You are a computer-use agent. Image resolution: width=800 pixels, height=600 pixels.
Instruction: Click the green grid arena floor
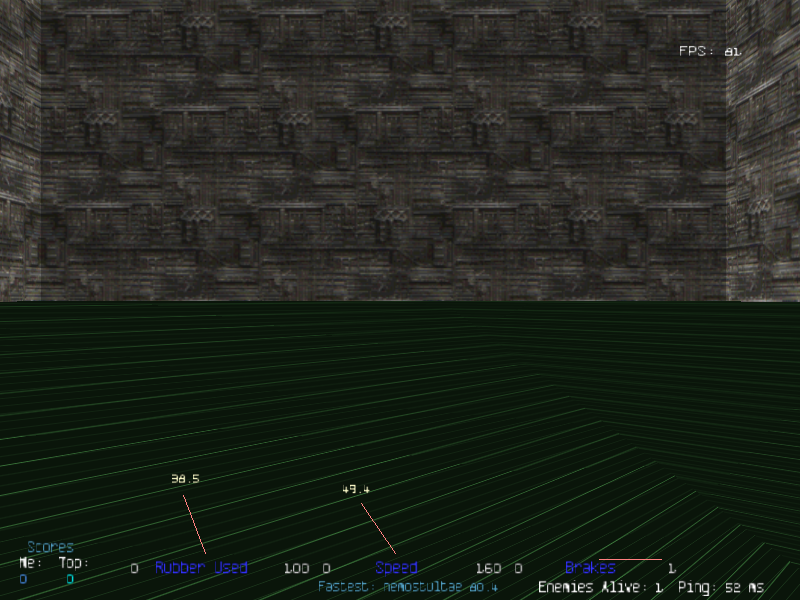pyautogui.click(x=300, y=400)
